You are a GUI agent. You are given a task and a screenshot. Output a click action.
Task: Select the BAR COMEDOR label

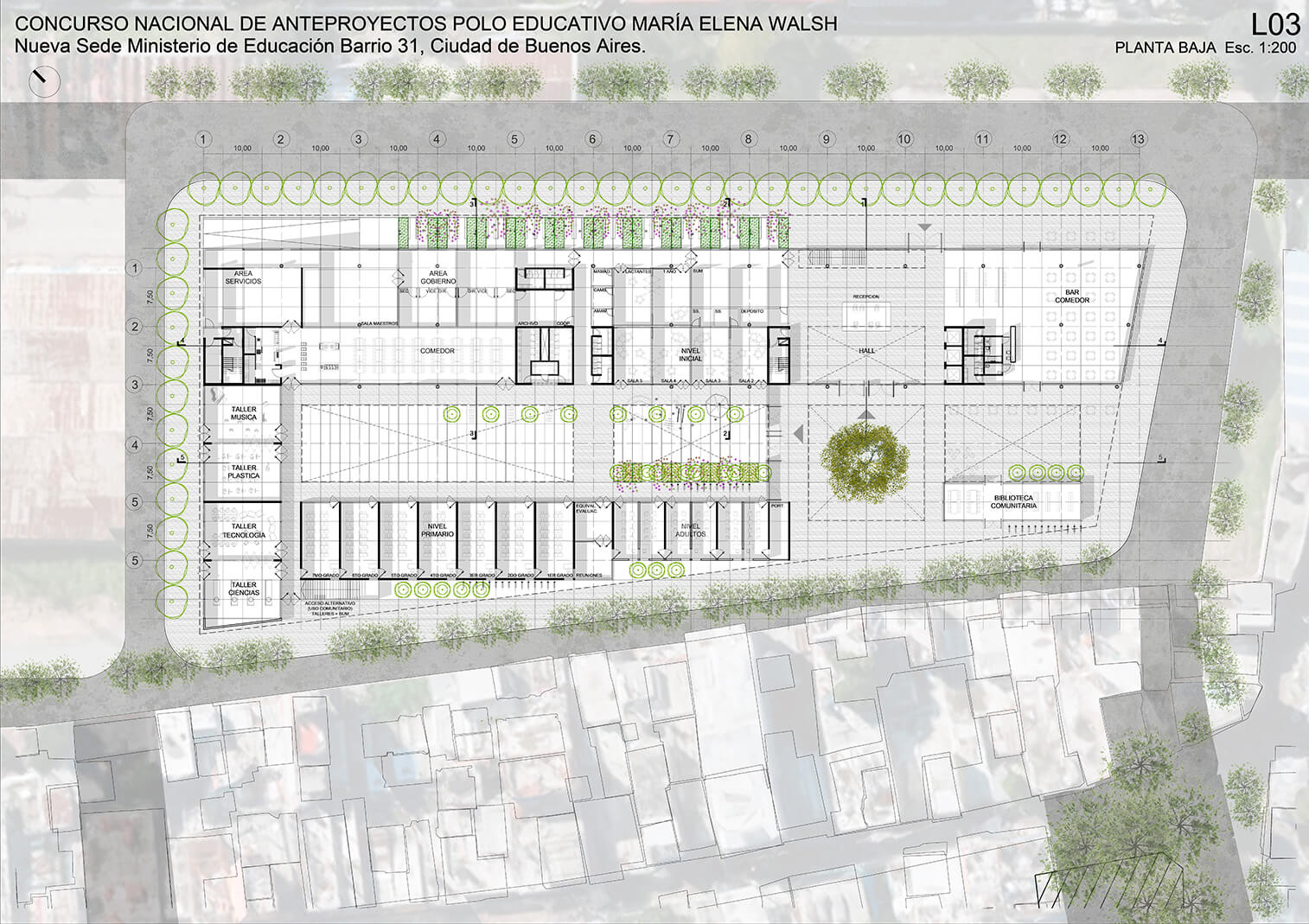[1071, 296]
